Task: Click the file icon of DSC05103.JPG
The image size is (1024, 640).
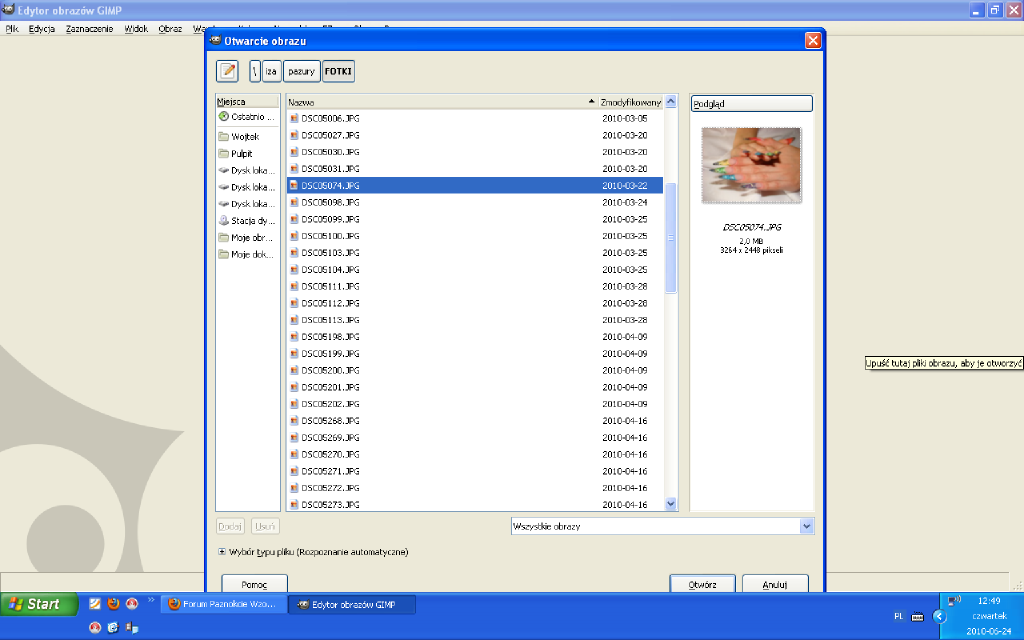Action: coord(294,253)
